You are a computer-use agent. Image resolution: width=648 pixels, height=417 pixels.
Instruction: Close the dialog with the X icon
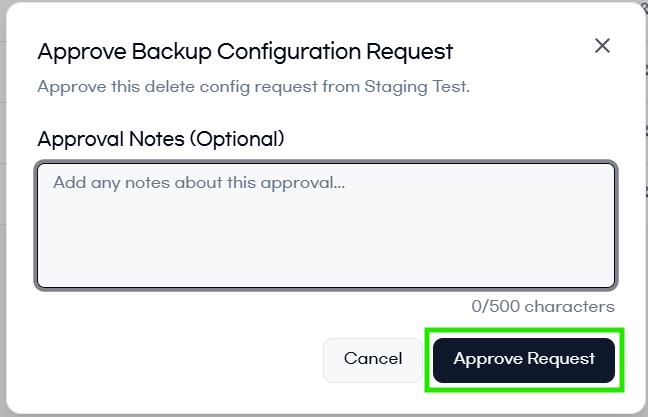[x=602, y=45]
